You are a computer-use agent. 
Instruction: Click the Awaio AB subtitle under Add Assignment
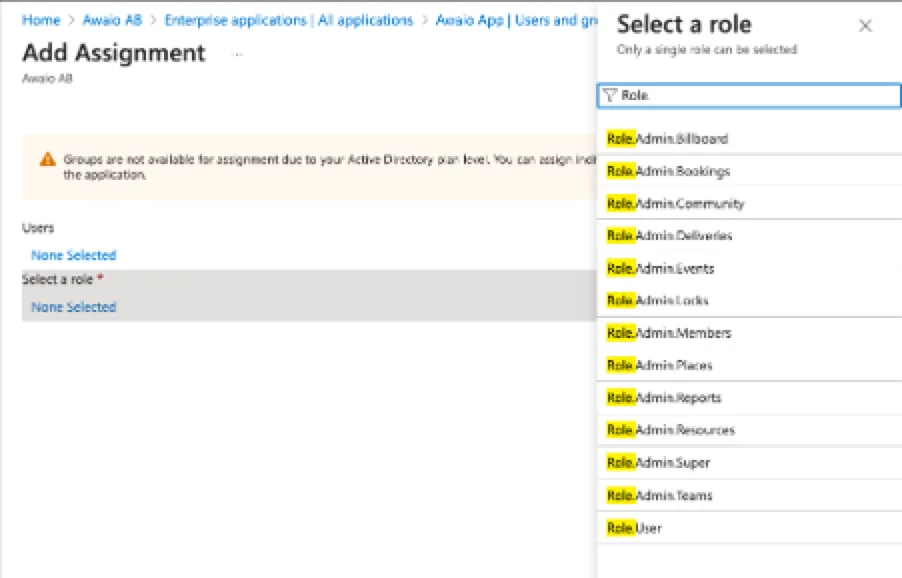click(47, 78)
